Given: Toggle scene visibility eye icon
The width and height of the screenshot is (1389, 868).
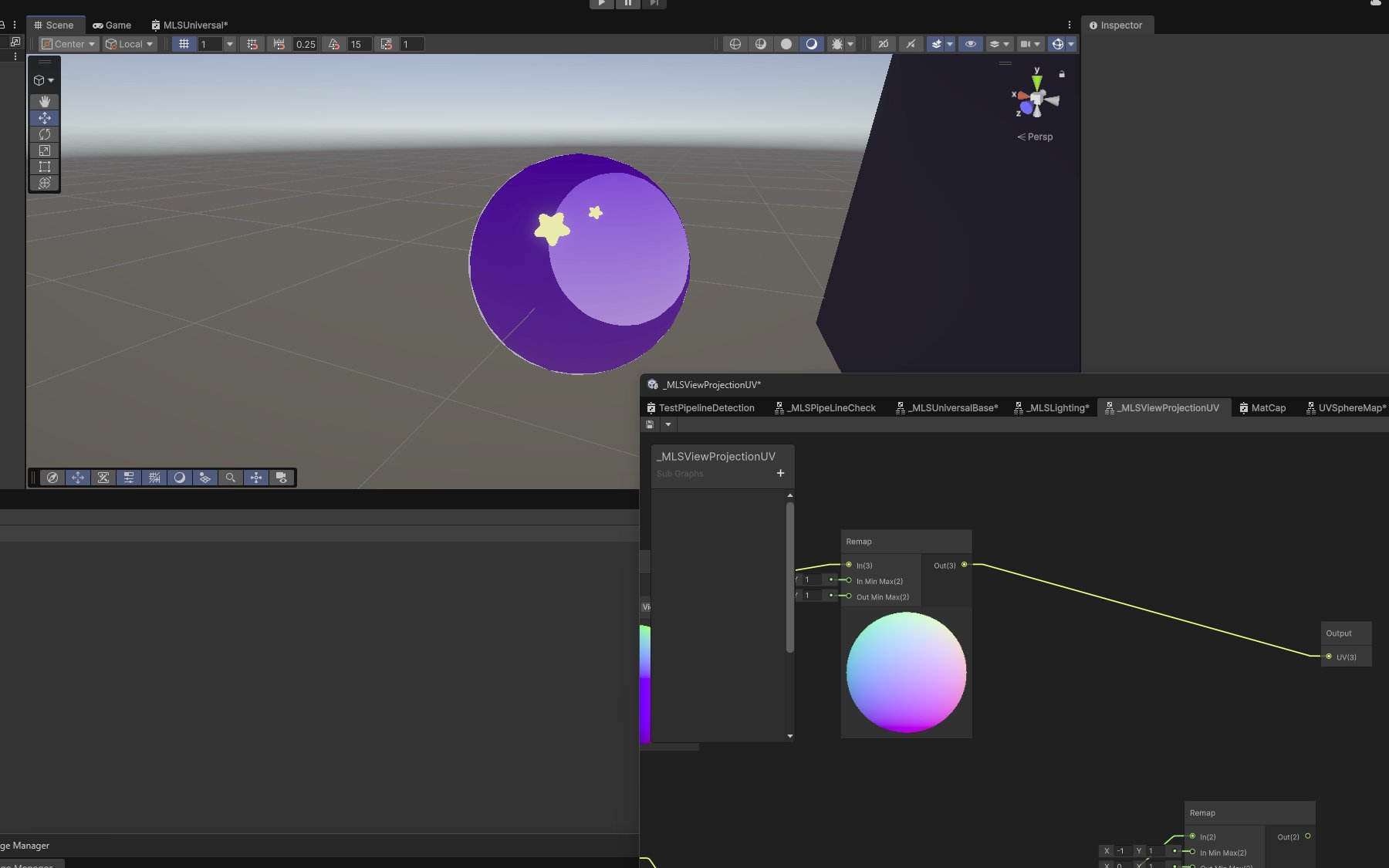Looking at the screenshot, I should 970,44.
